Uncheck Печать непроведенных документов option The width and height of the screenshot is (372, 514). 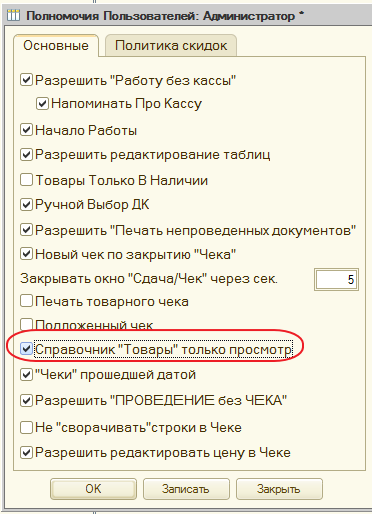[x=26, y=230]
